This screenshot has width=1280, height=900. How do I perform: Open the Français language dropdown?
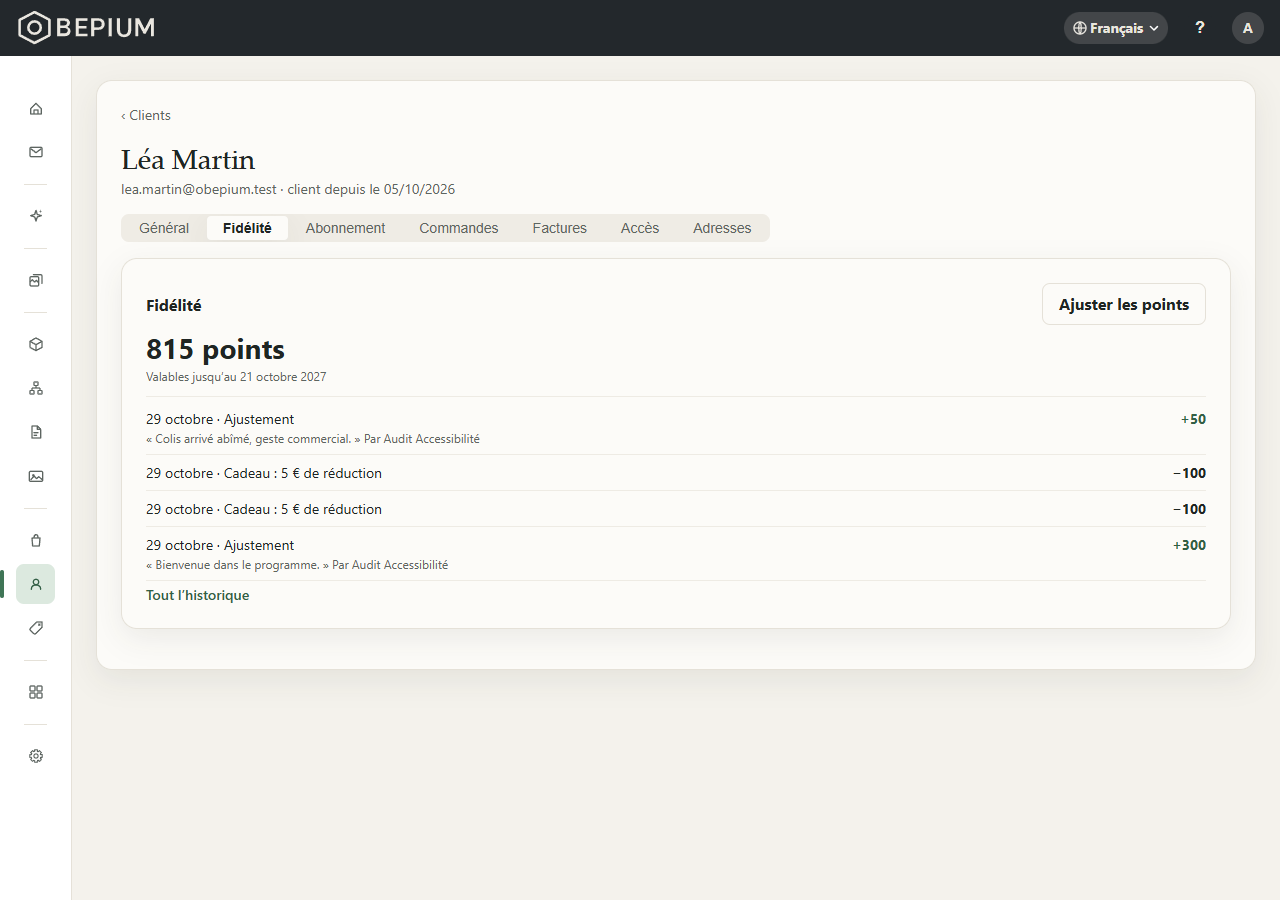click(x=1116, y=28)
